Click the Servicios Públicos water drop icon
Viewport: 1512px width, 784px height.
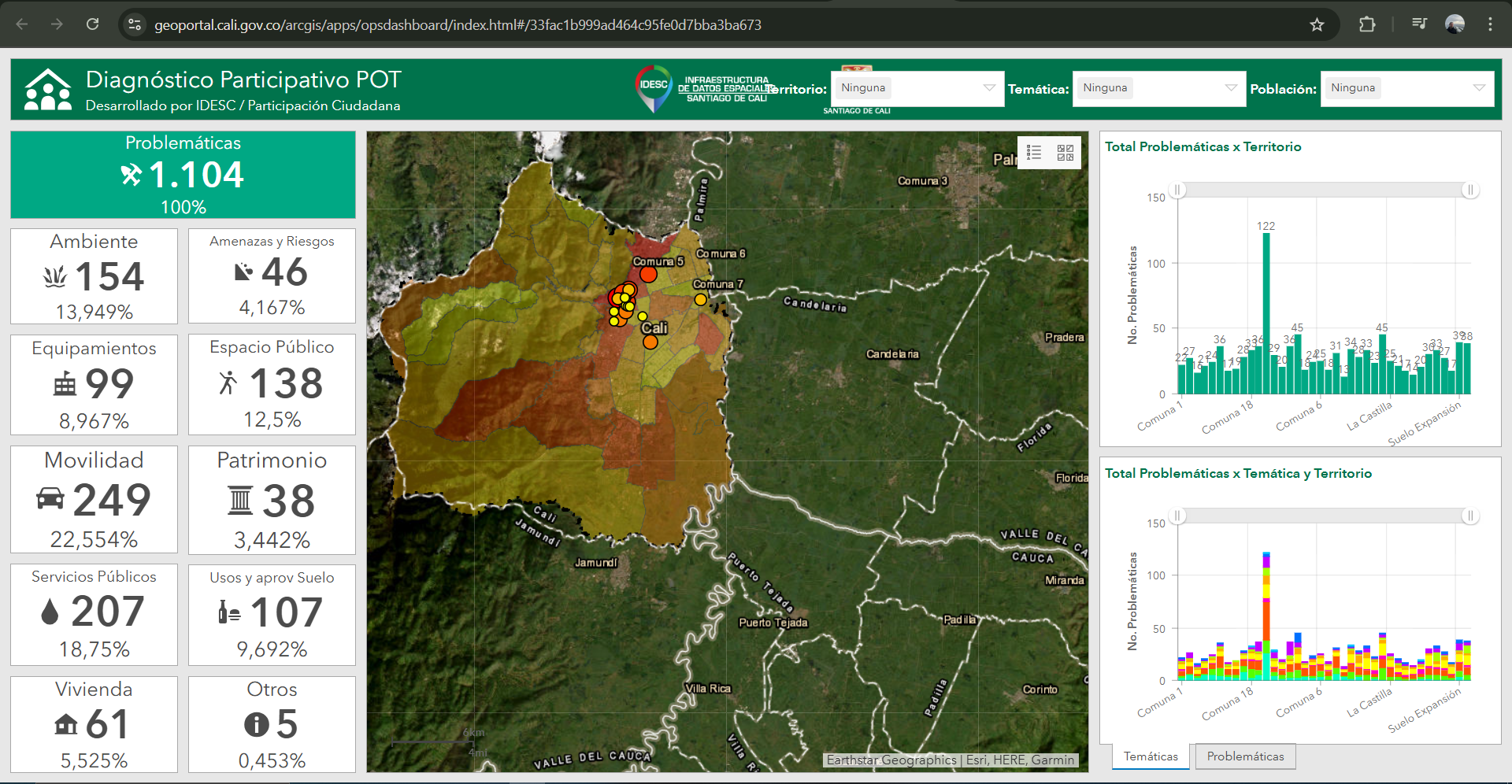[50, 612]
